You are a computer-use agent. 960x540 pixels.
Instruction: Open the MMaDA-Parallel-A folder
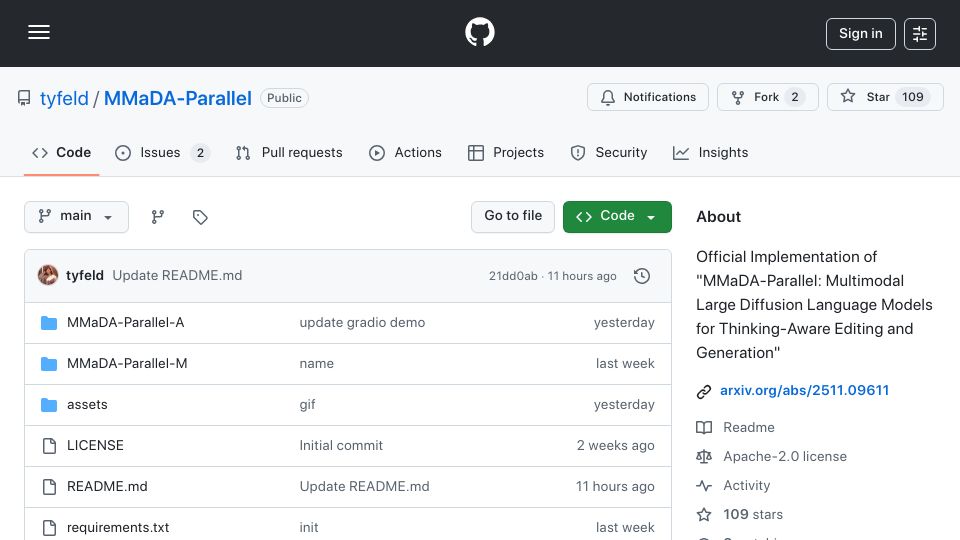(126, 323)
